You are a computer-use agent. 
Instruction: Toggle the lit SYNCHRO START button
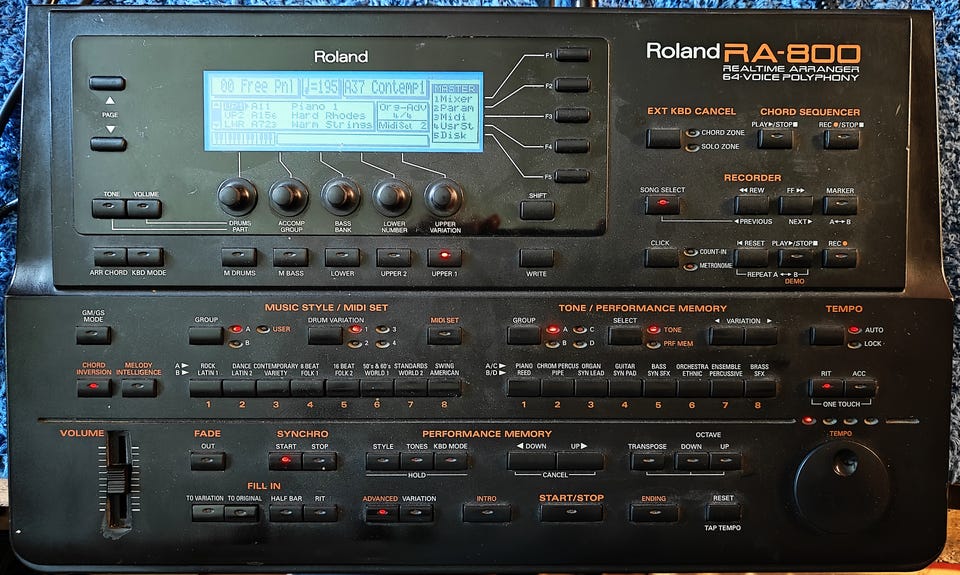coord(285,461)
